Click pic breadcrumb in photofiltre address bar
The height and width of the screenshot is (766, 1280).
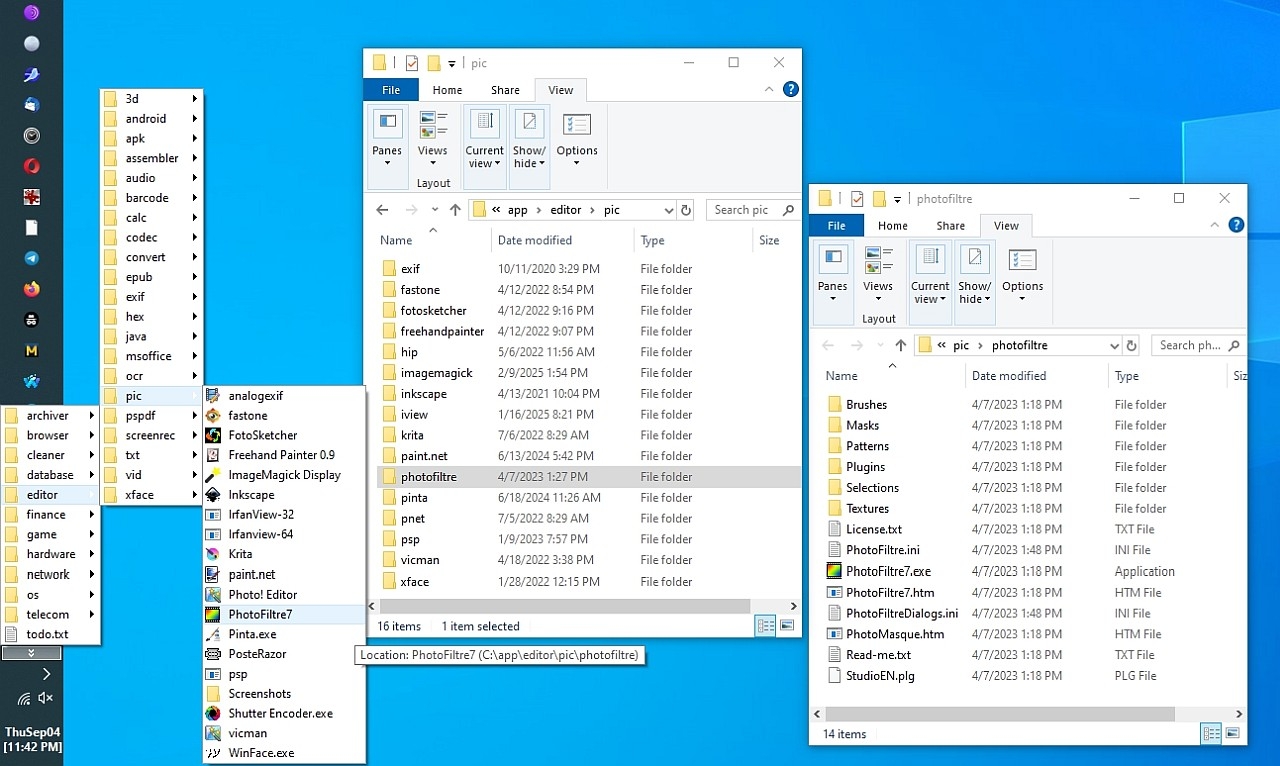click(x=961, y=345)
